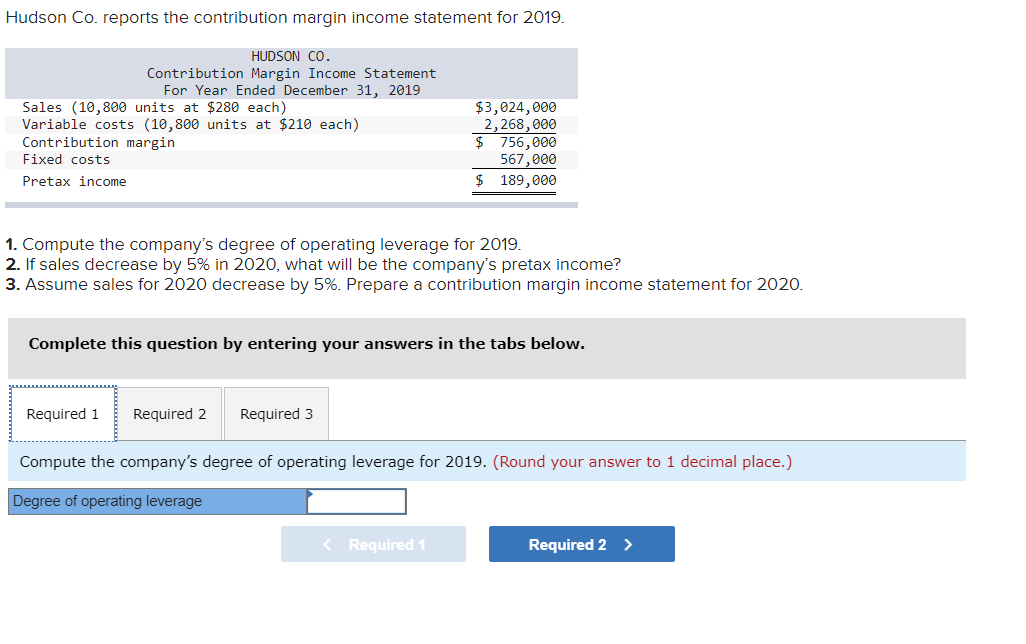Switch to the Required 1 tab

[63, 414]
